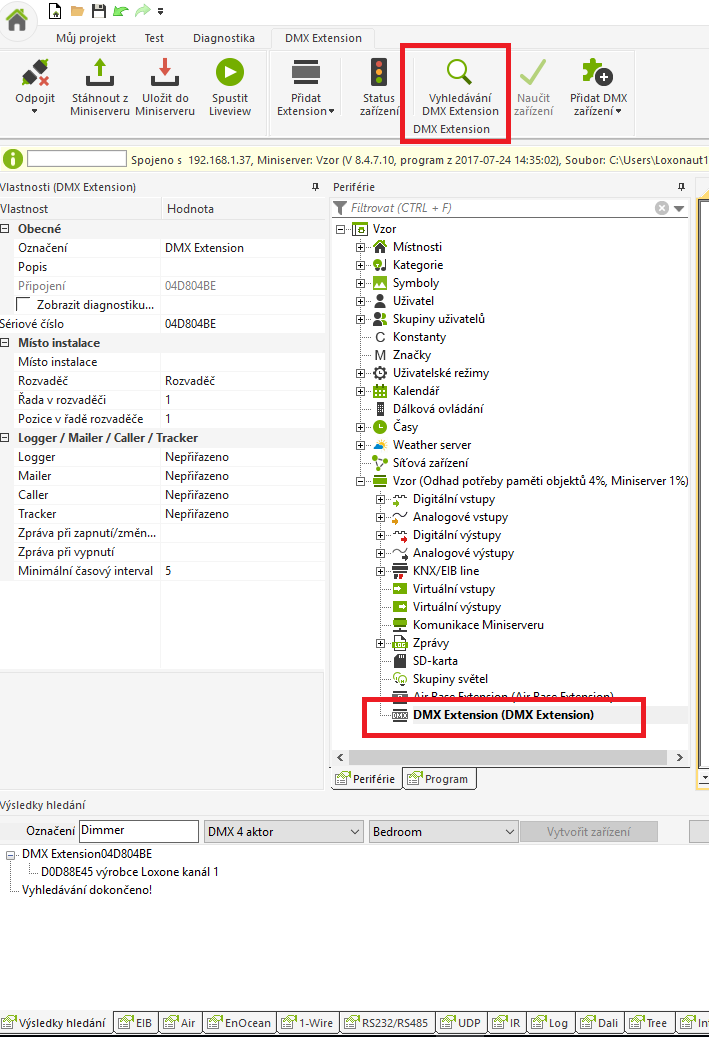
Task: Collapse the Obecné property section
Action: pos(6,229)
